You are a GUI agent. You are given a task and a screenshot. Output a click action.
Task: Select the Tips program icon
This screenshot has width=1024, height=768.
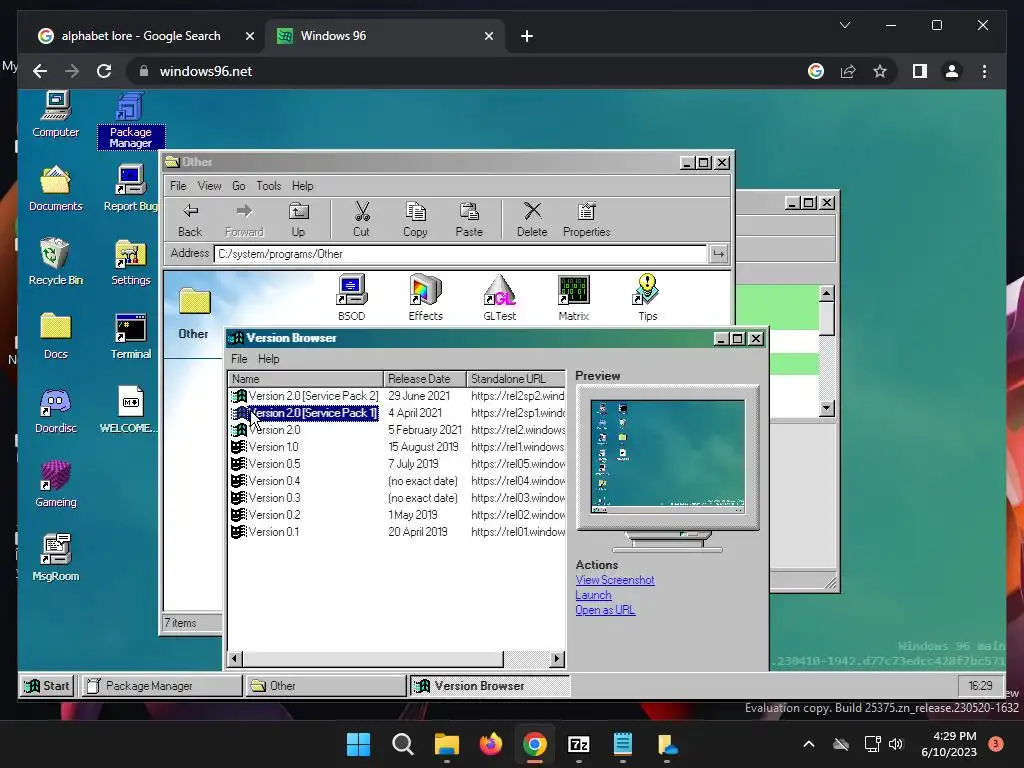point(647,298)
